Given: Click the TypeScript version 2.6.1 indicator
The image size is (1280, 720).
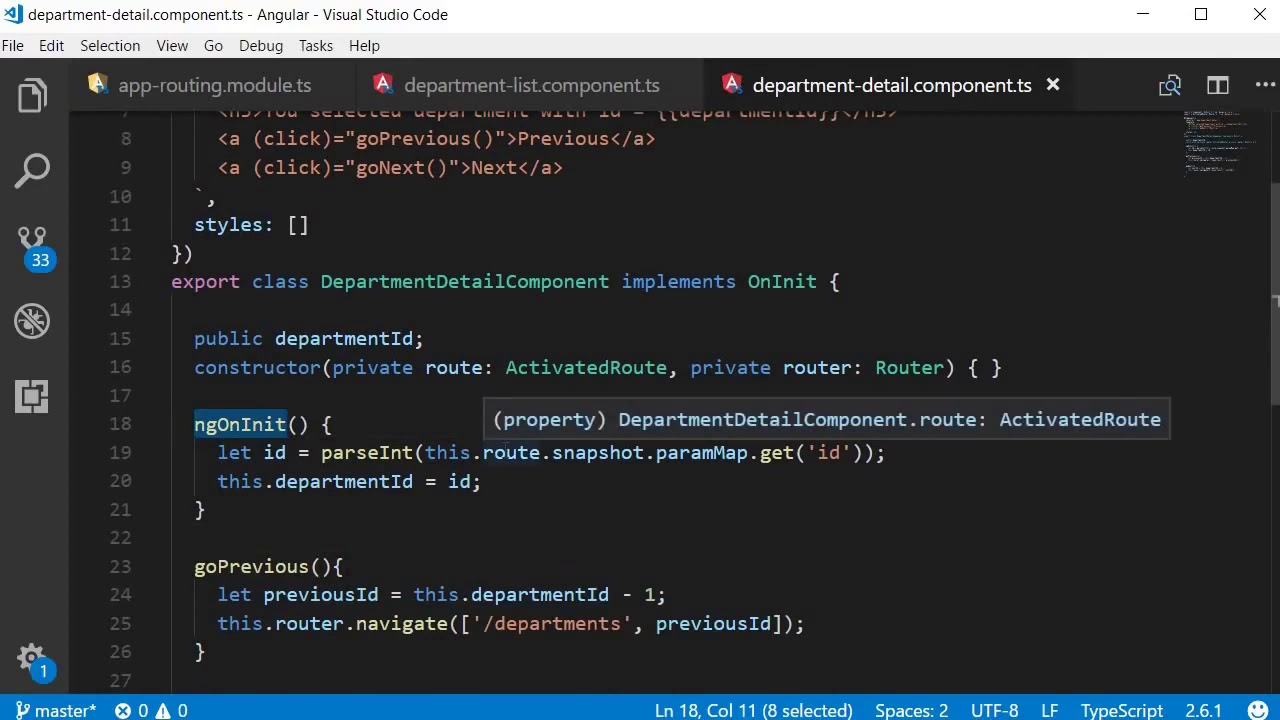Looking at the screenshot, I should click(x=1203, y=710).
